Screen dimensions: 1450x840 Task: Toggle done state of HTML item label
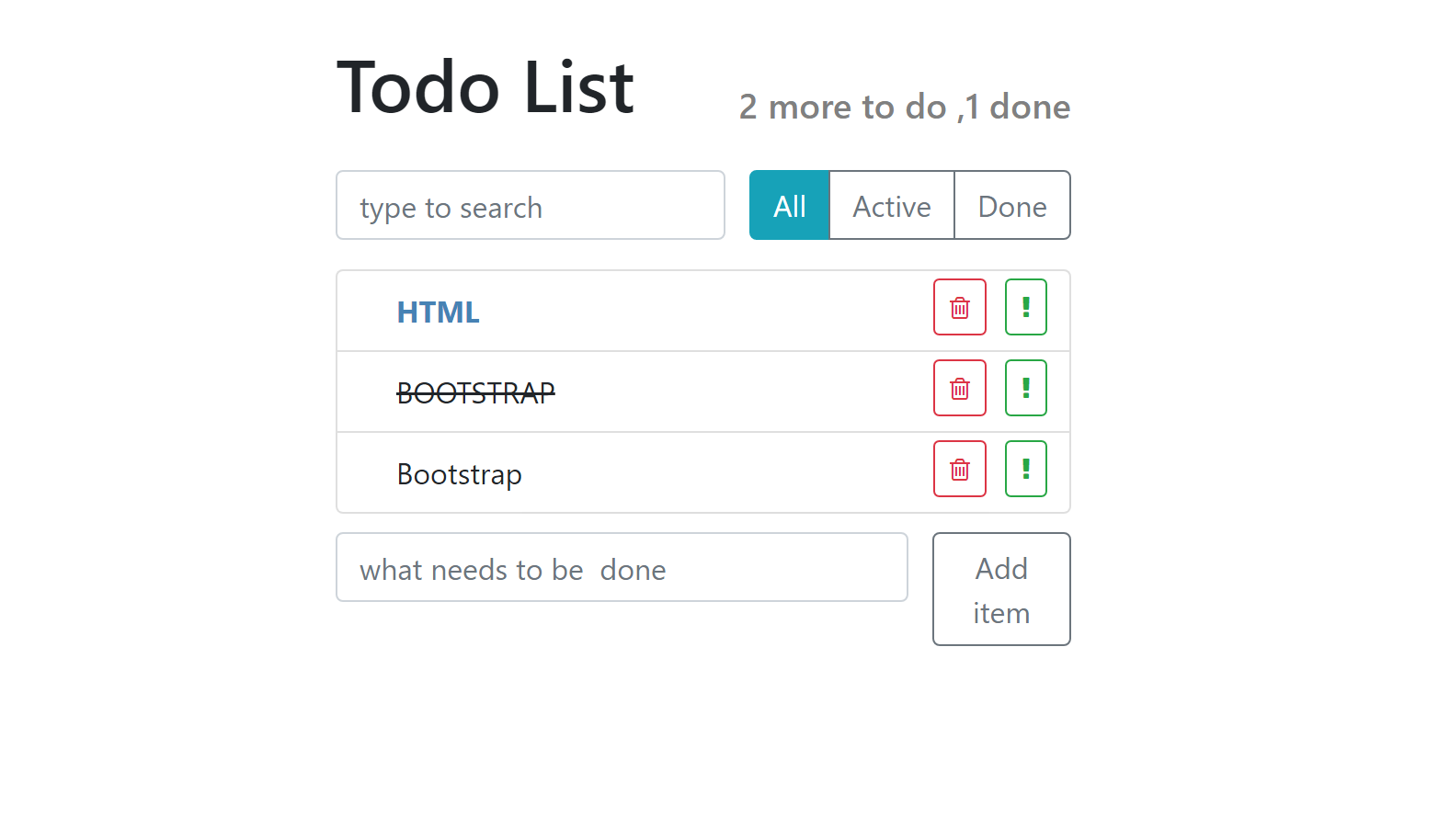[438, 312]
